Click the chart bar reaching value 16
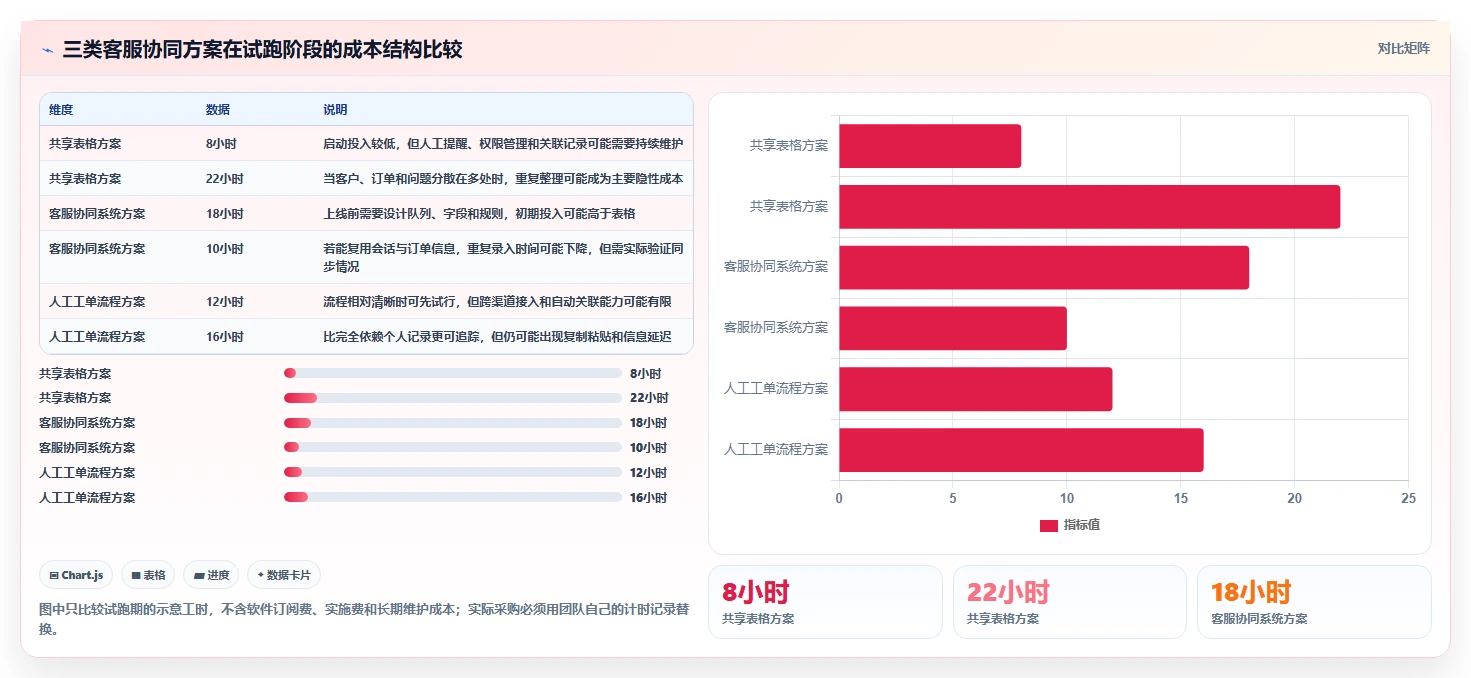This screenshot has width=1471, height=678. (1021, 450)
